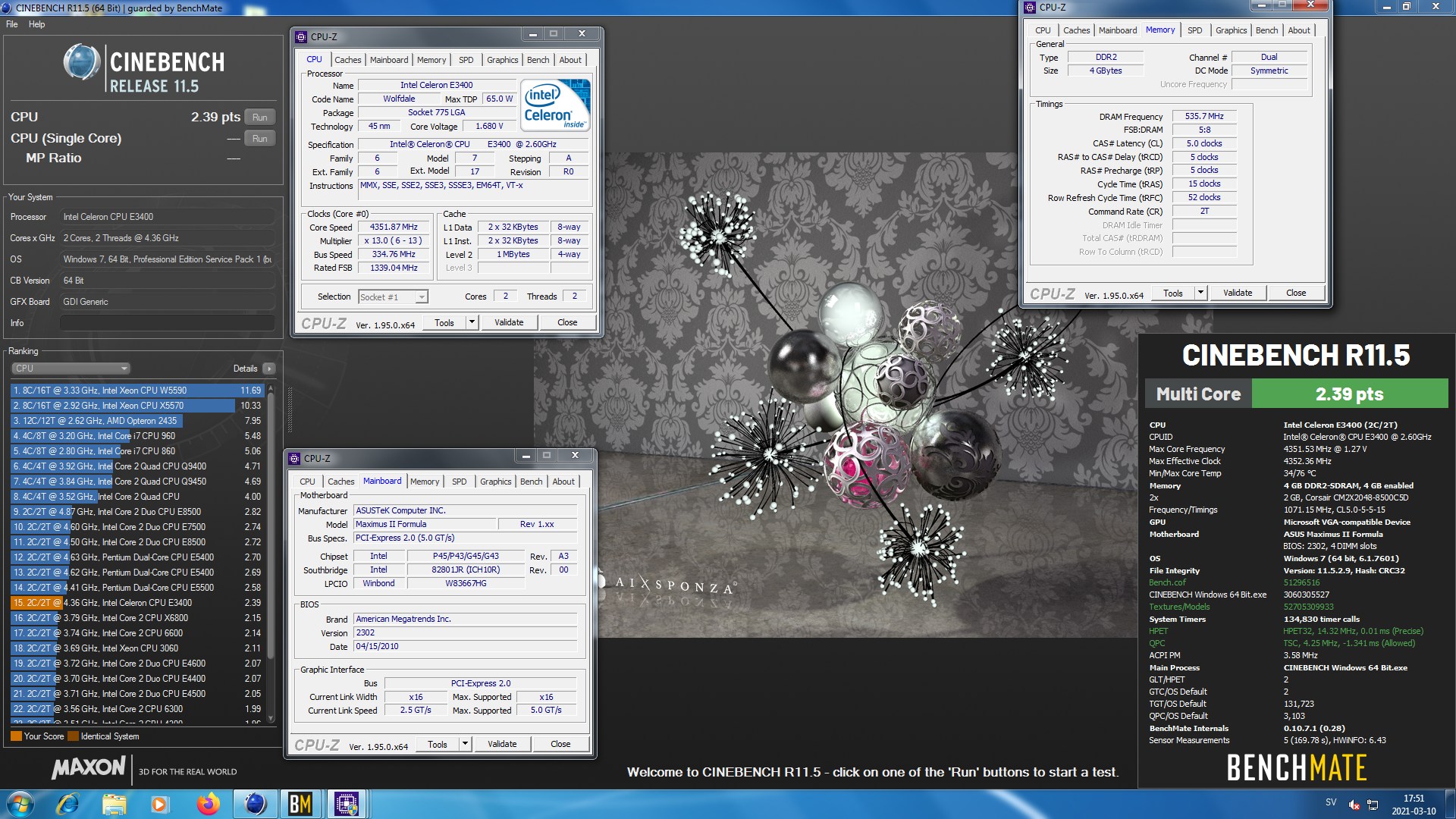Open the Tools dropdown arrow in CPU-Z CPU window
This screenshot has width=1456, height=819.
click(472, 322)
